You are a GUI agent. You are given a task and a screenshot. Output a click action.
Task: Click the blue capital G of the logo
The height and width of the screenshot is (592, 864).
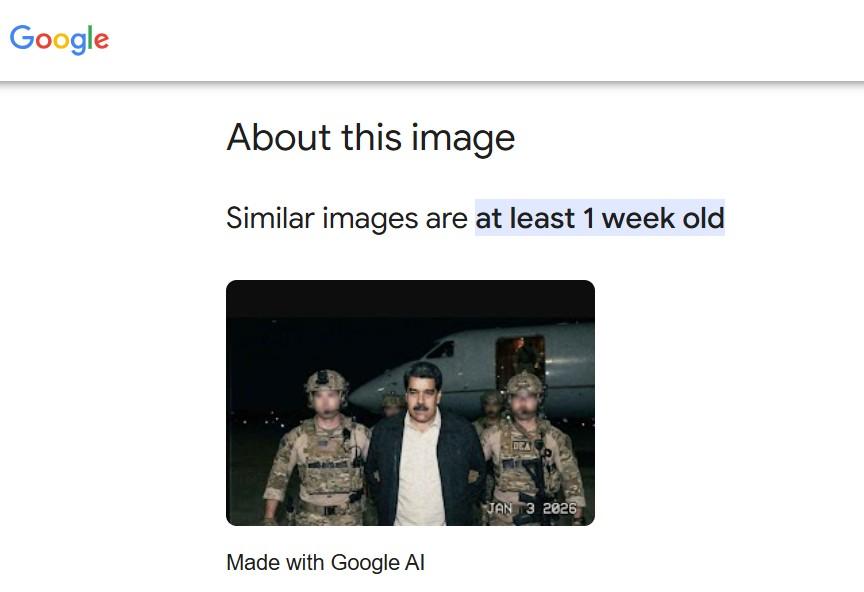click(x=21, y=38)
